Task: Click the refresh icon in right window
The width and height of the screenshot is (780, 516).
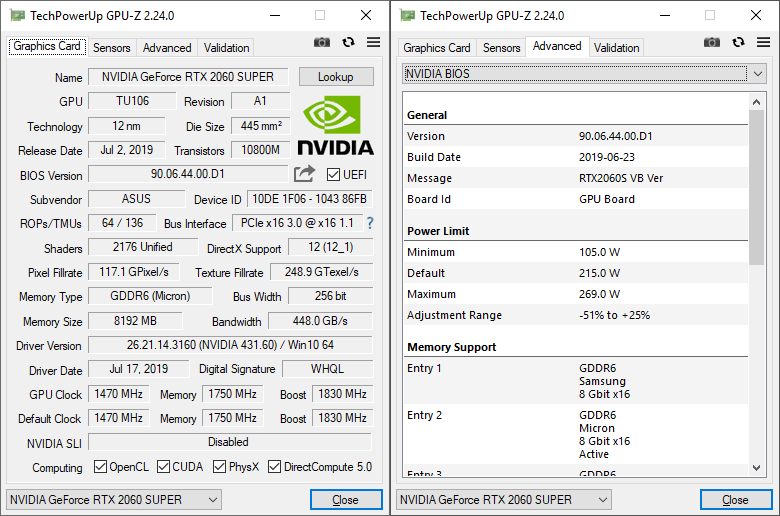Action: coord(738,42)
